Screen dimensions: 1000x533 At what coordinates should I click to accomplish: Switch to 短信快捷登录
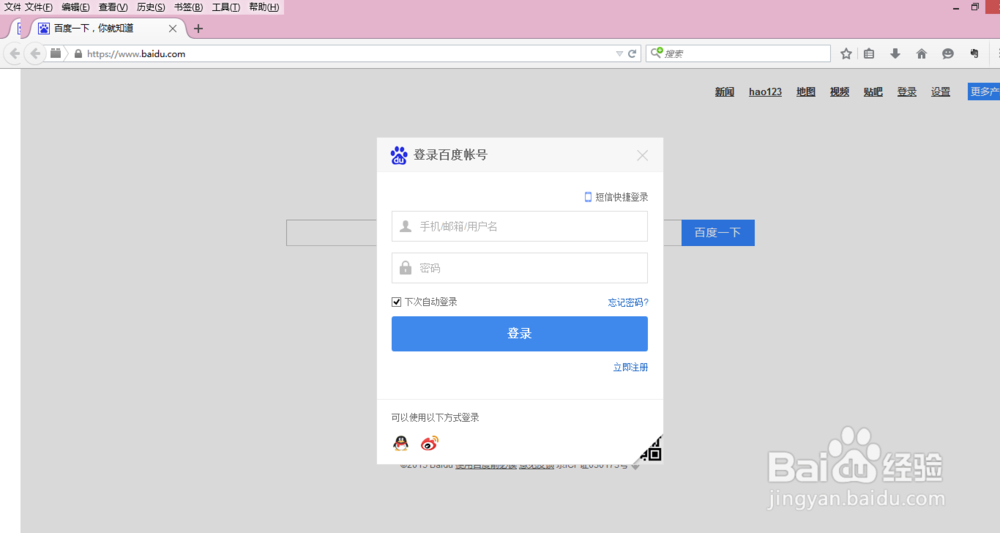tap(616, 197)
